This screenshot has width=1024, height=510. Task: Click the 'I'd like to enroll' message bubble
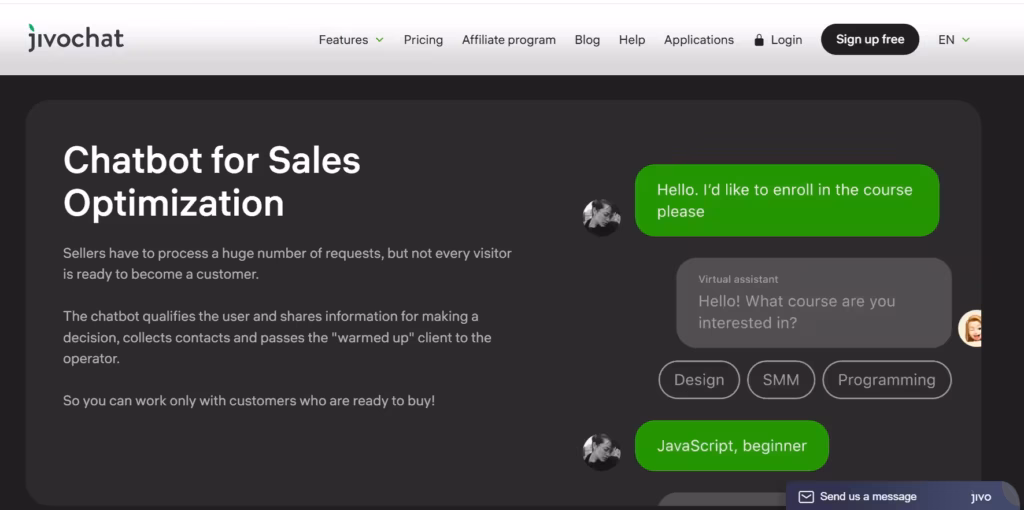tap(787, 200)
